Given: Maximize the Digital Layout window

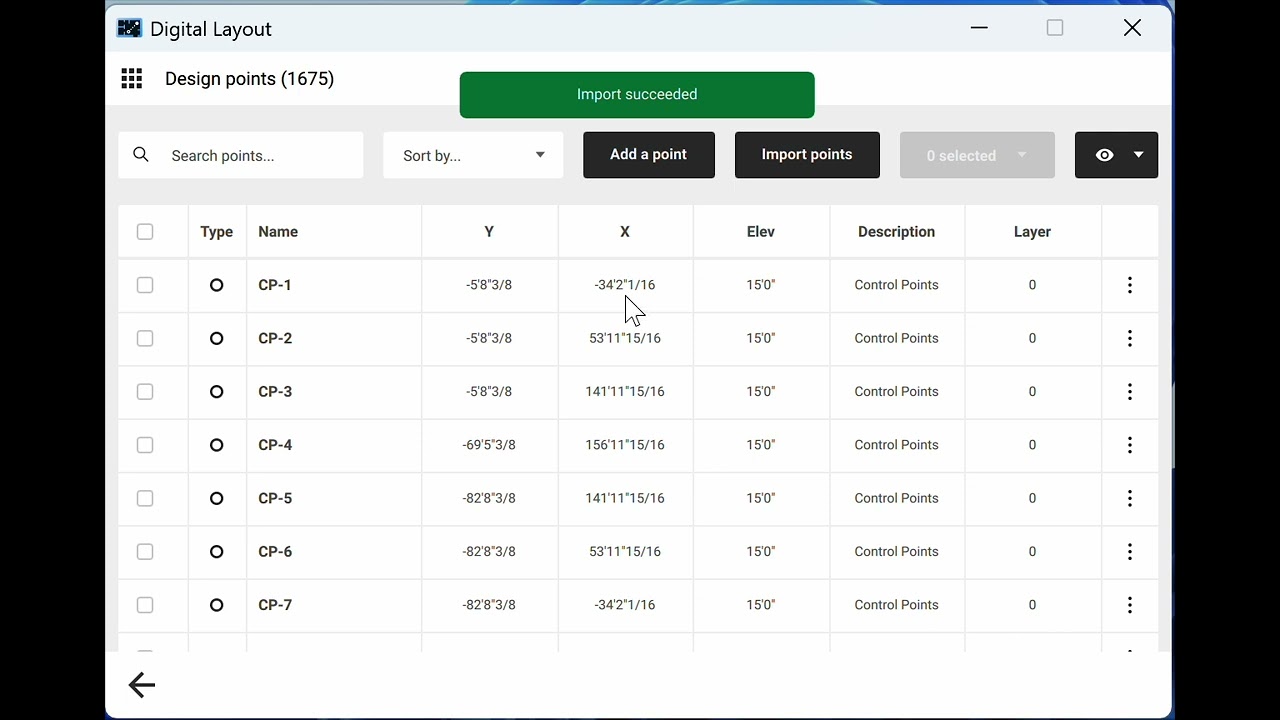Looking at the screenshot, I should [x=1055, y=28].
